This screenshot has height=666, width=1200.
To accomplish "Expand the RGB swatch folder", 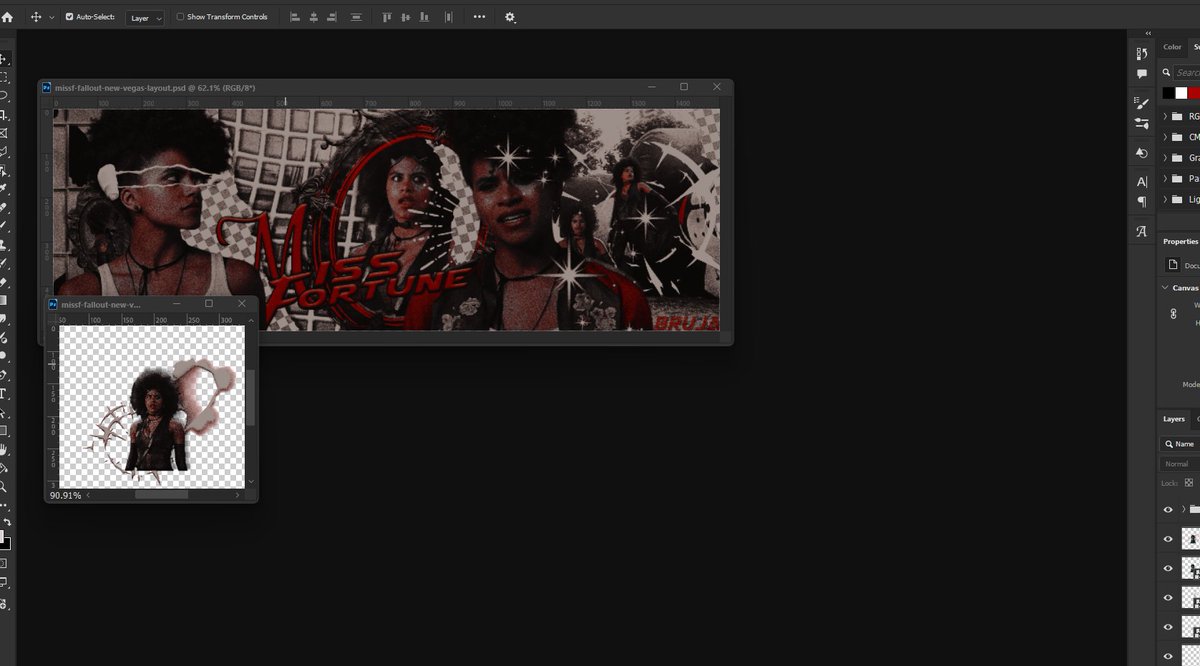I will (x=1166, y=117).
